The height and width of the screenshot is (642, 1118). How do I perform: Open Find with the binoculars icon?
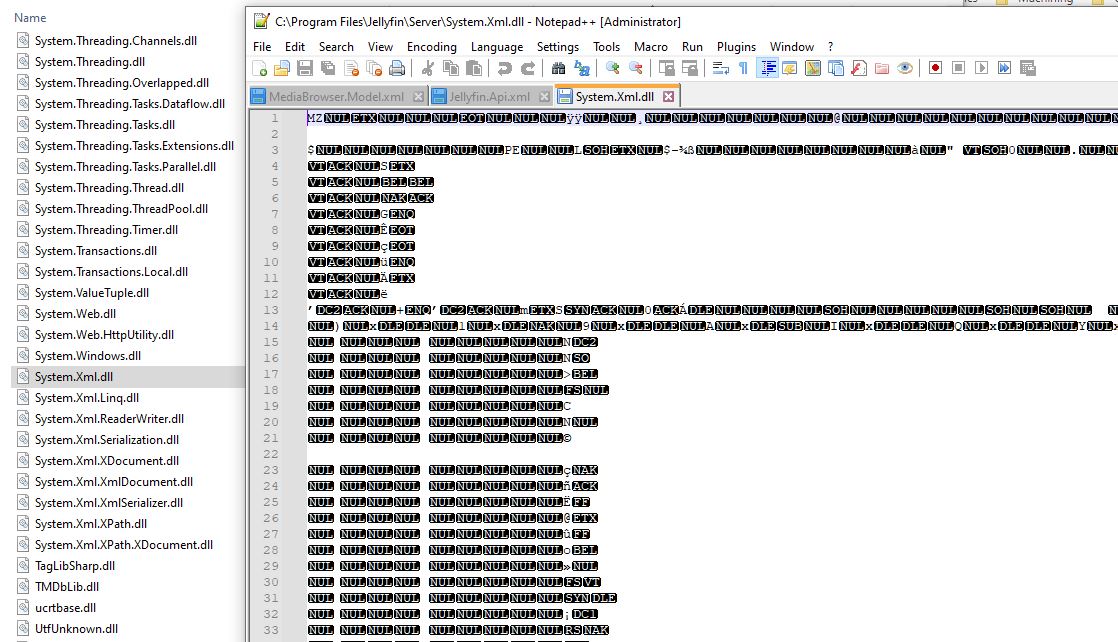point(558,68)
